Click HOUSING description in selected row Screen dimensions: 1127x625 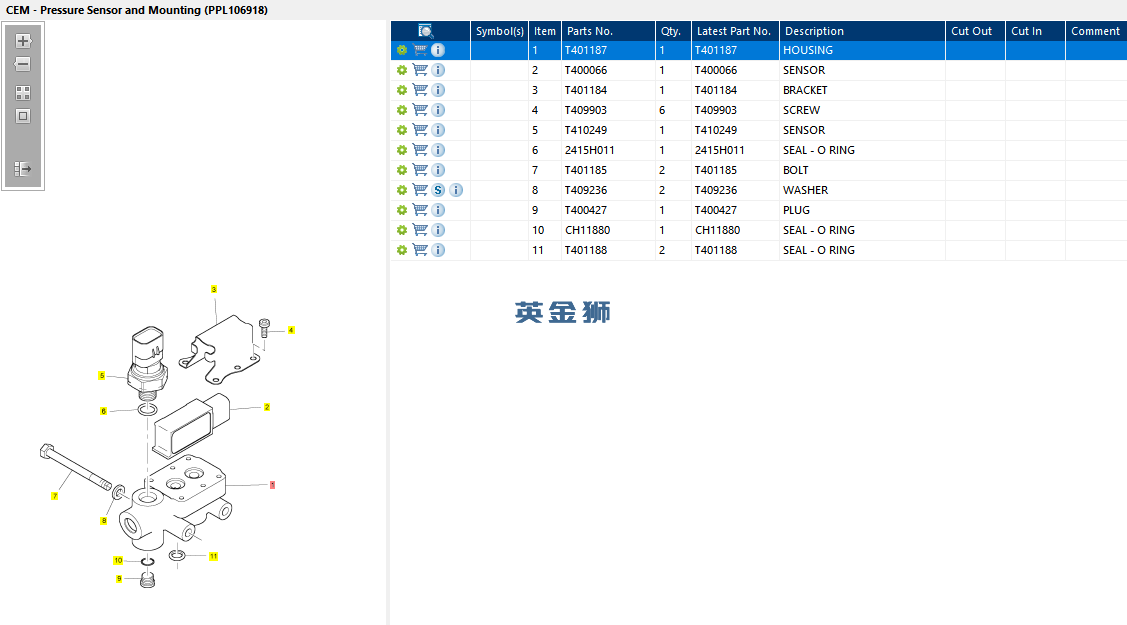[x=808, y=50]
